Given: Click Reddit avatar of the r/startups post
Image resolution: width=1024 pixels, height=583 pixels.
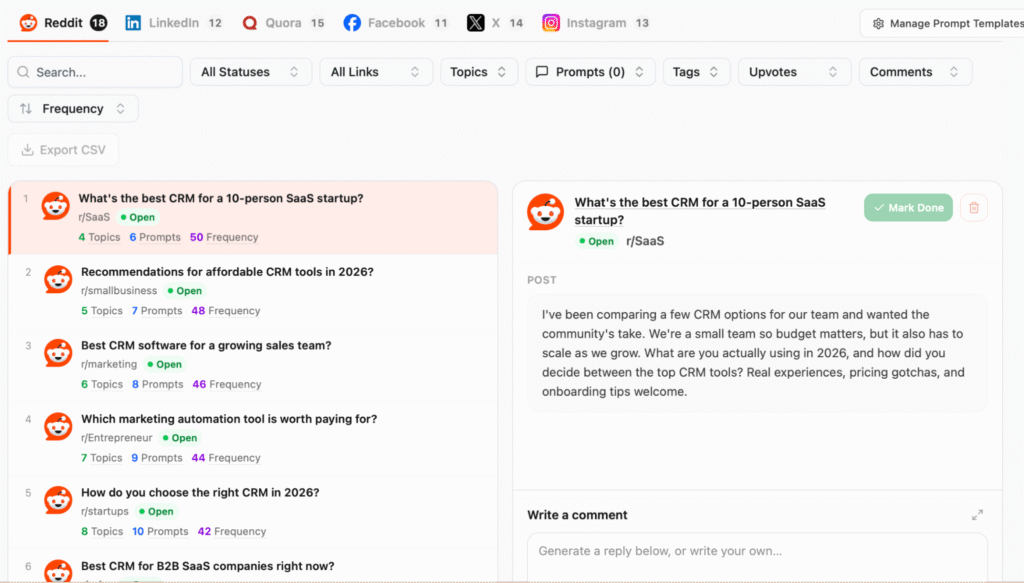Looking at the screenshot, I should point(58,500).
